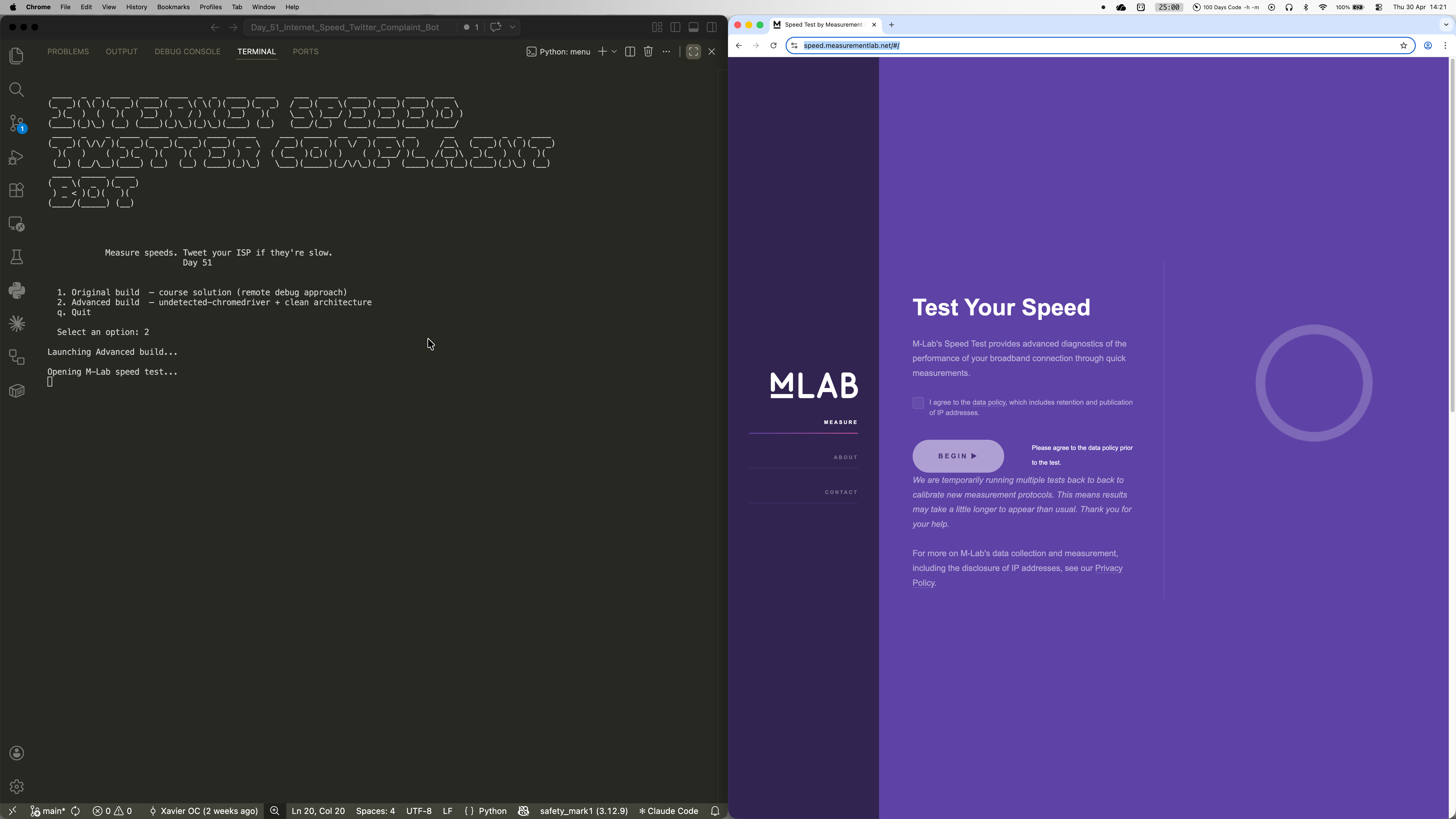Click Ln 20, Col 20 in the status bar
Viewport: 1456px width, 819px height.
pyautogui.click(x=318, y=811)
